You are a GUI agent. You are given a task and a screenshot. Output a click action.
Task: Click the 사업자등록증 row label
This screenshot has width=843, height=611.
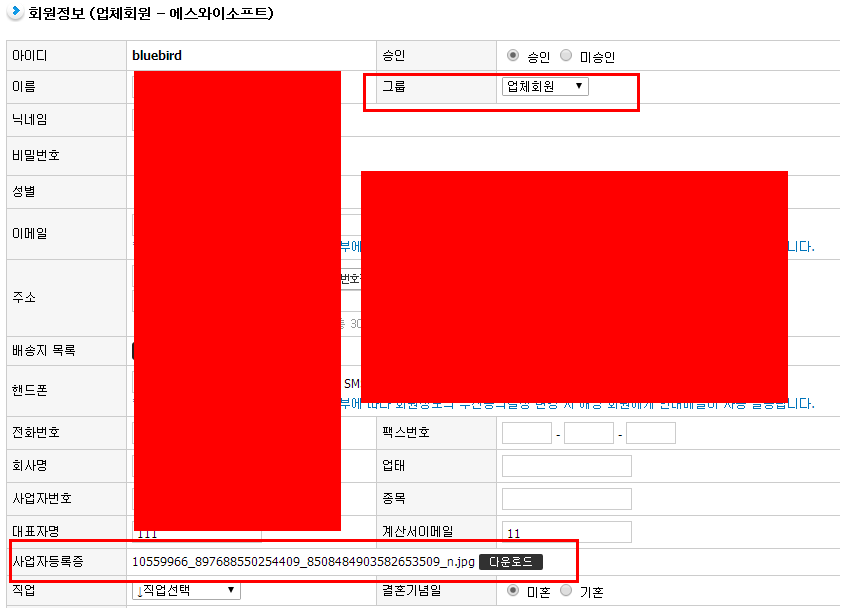(48, 562)
